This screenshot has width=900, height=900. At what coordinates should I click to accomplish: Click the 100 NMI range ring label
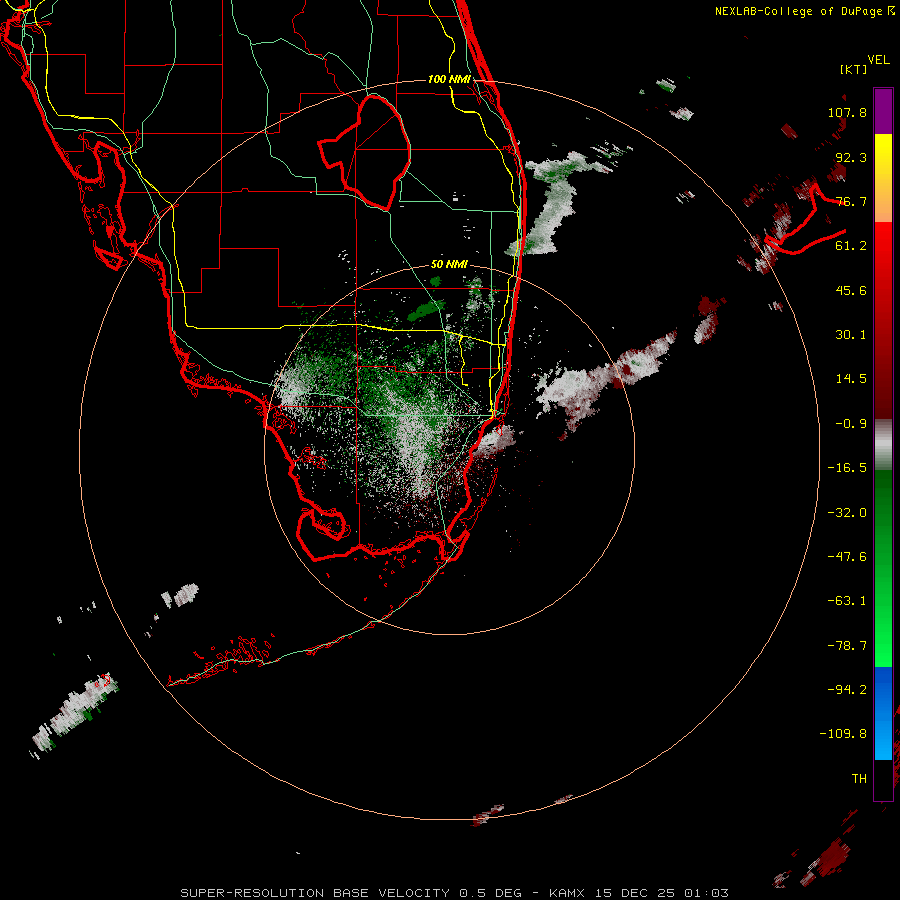449,79
